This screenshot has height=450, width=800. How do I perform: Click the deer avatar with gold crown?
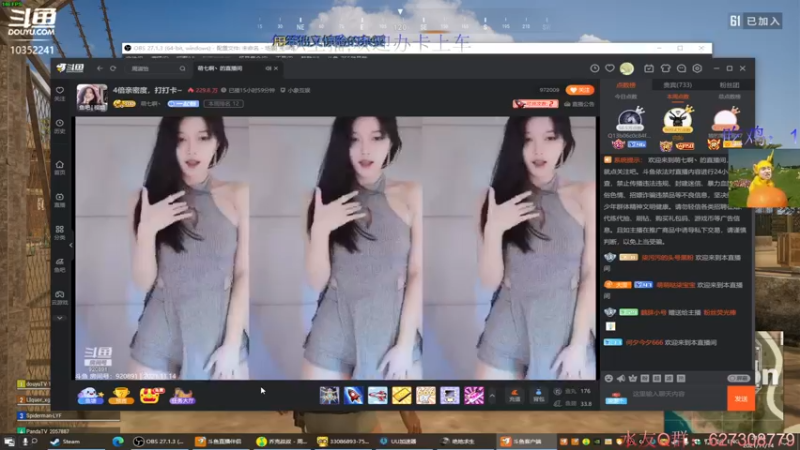(x=678, y=119)
